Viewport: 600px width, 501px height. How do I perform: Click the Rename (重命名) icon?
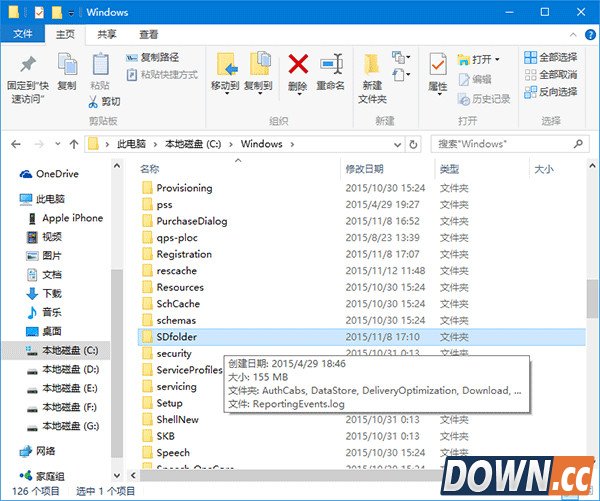[x=331, y=64]
